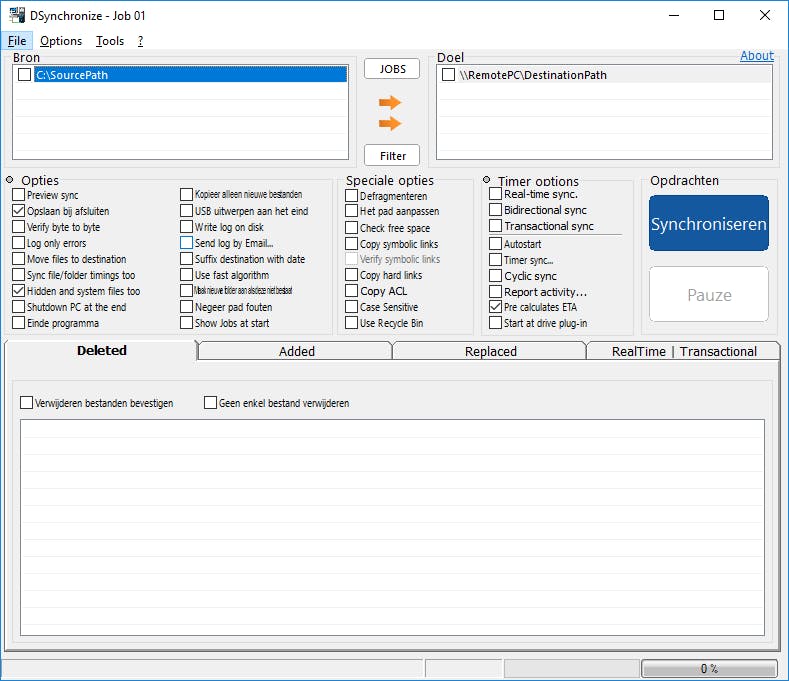Open the ? help menu
This screenshot has height=681, width=789.
[x=140, y=41]
